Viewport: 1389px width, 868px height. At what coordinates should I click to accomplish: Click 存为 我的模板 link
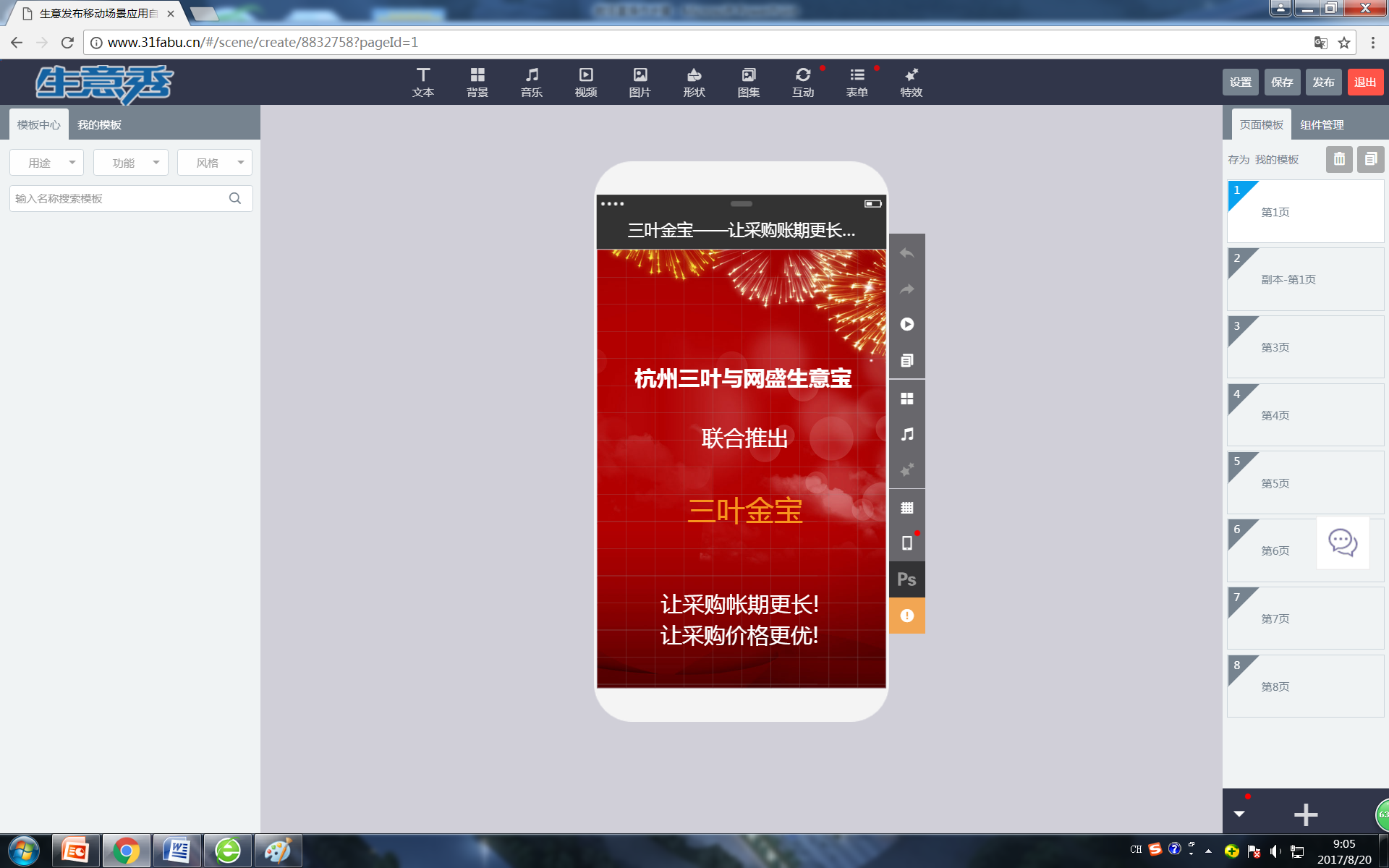1263,159
